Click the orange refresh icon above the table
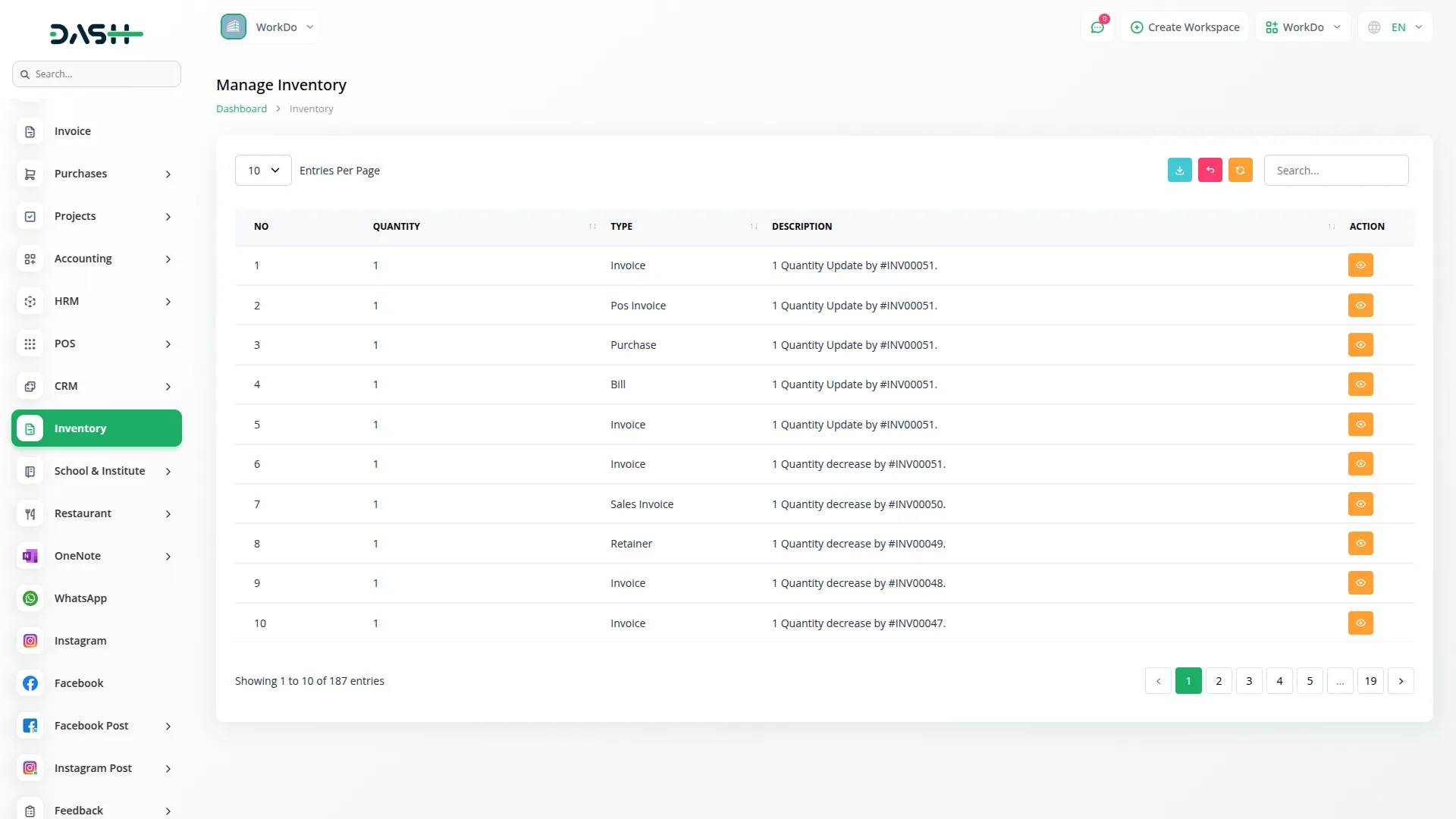This screenshot has height=819, width=1456. click(x=1240, y=170)
